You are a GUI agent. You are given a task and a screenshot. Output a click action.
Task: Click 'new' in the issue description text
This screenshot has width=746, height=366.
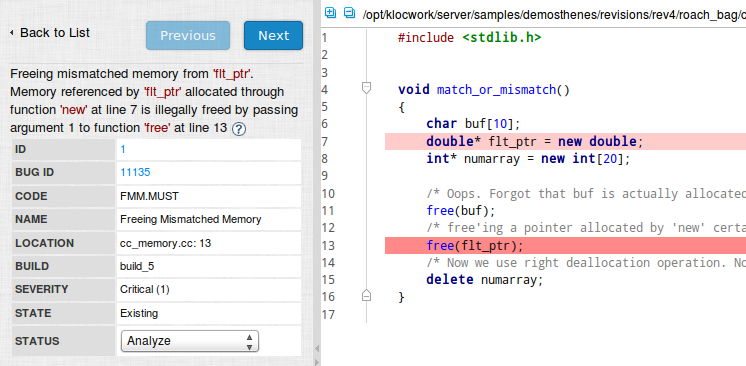74,110
